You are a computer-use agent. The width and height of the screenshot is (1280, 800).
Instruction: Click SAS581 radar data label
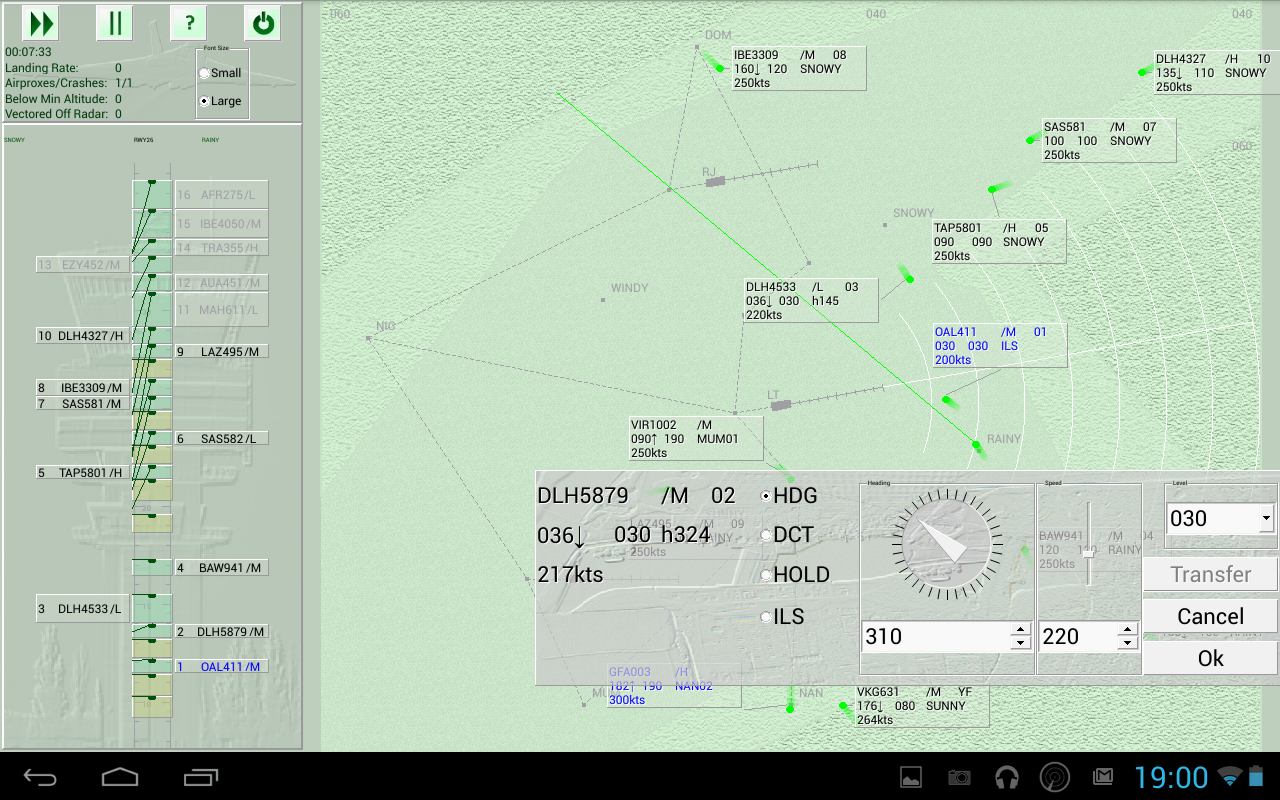1109,140
